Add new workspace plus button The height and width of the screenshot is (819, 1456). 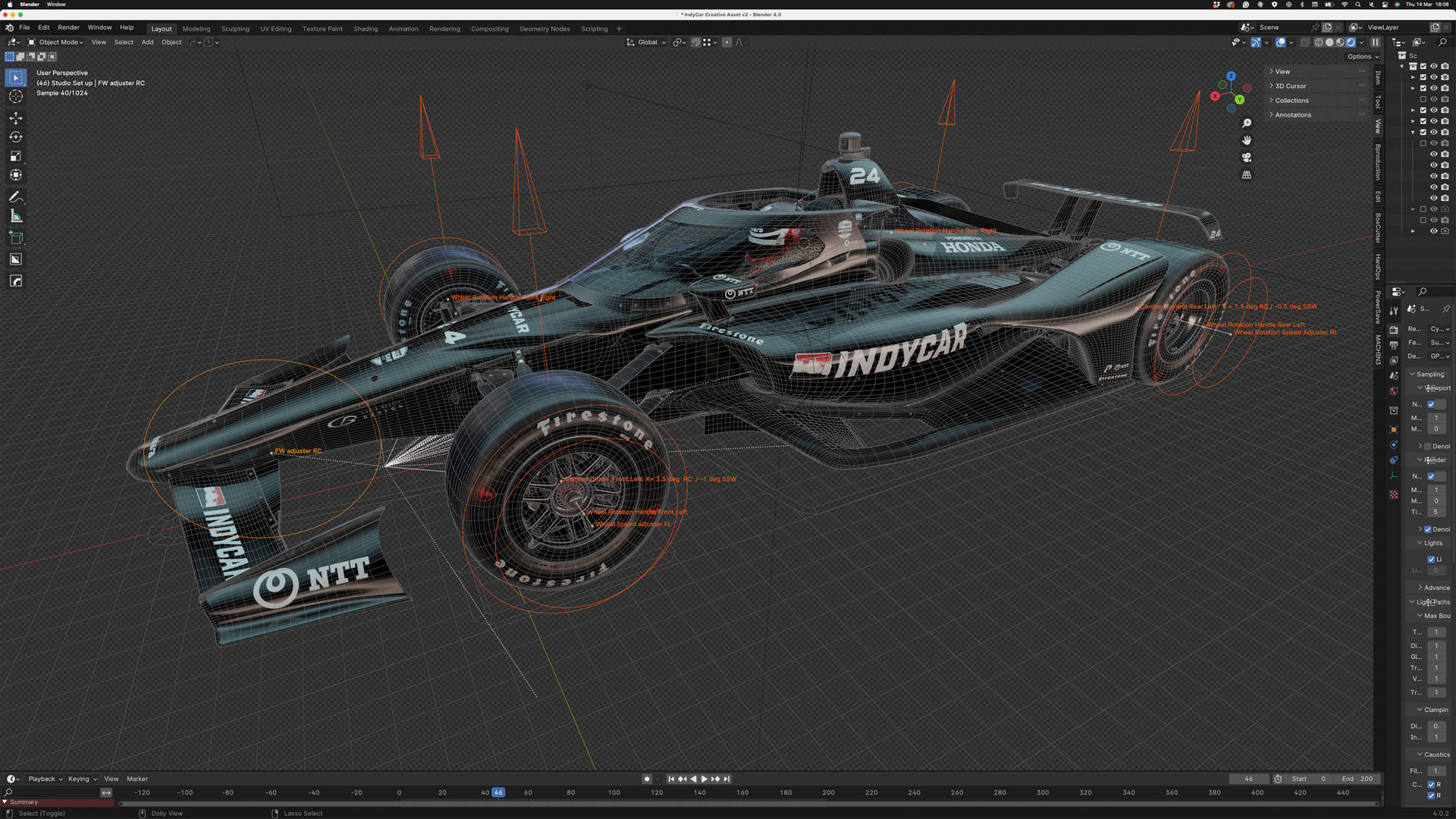[619, 29]
